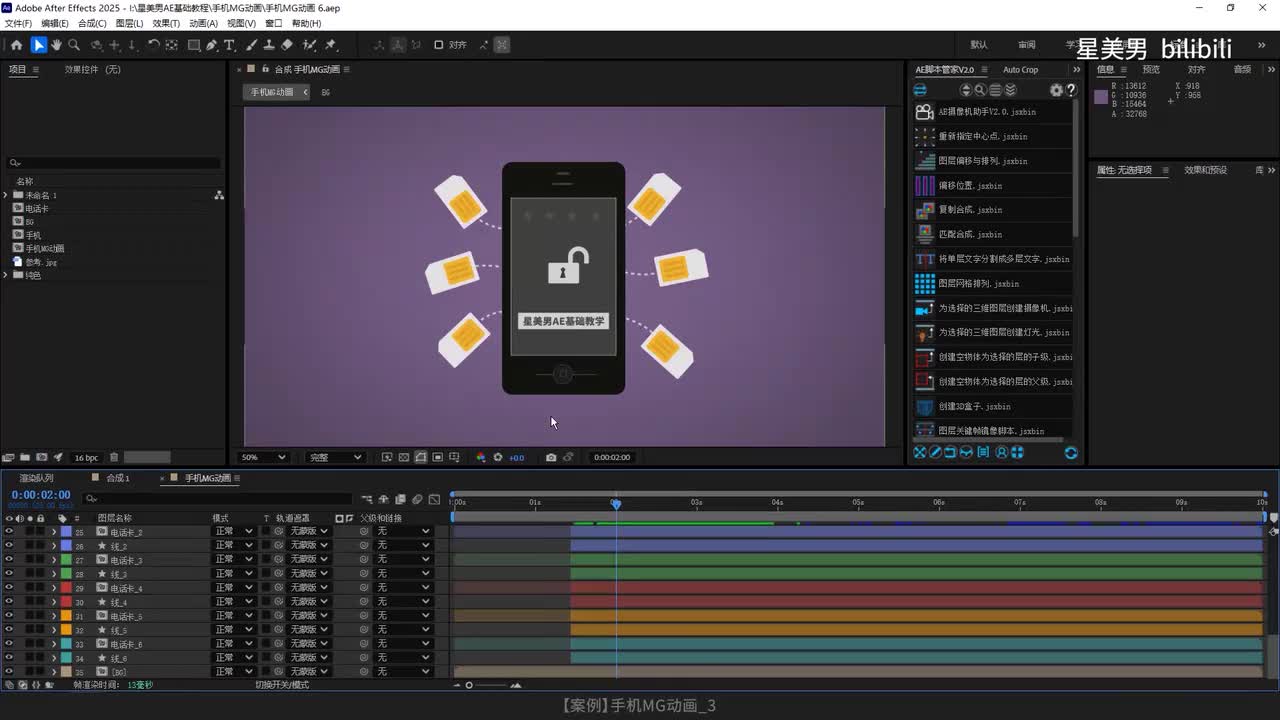Select the Pen tool
The image size is (1280, 720).
212,45
